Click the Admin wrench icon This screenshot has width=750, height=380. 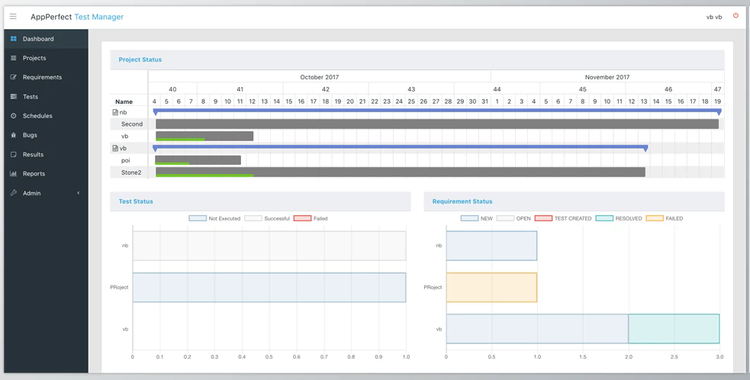click(13, 193)
